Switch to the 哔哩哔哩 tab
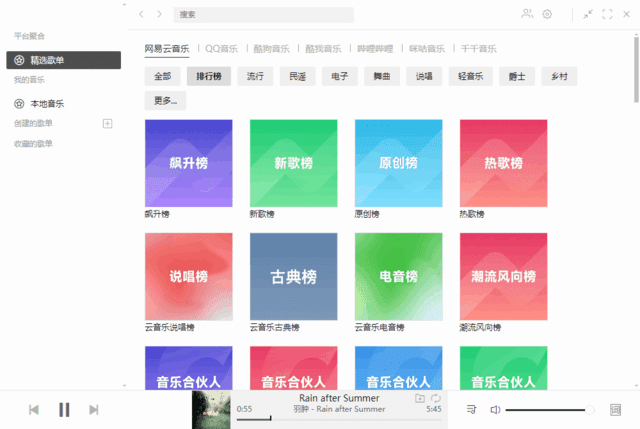The height and width of the screenshot is (429, 640). click(x=375, y=49)
